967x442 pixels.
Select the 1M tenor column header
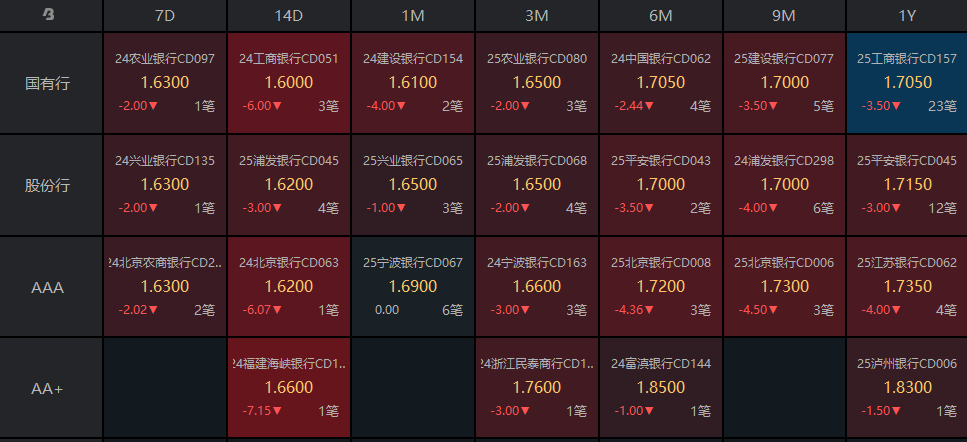tap(413, 16)
